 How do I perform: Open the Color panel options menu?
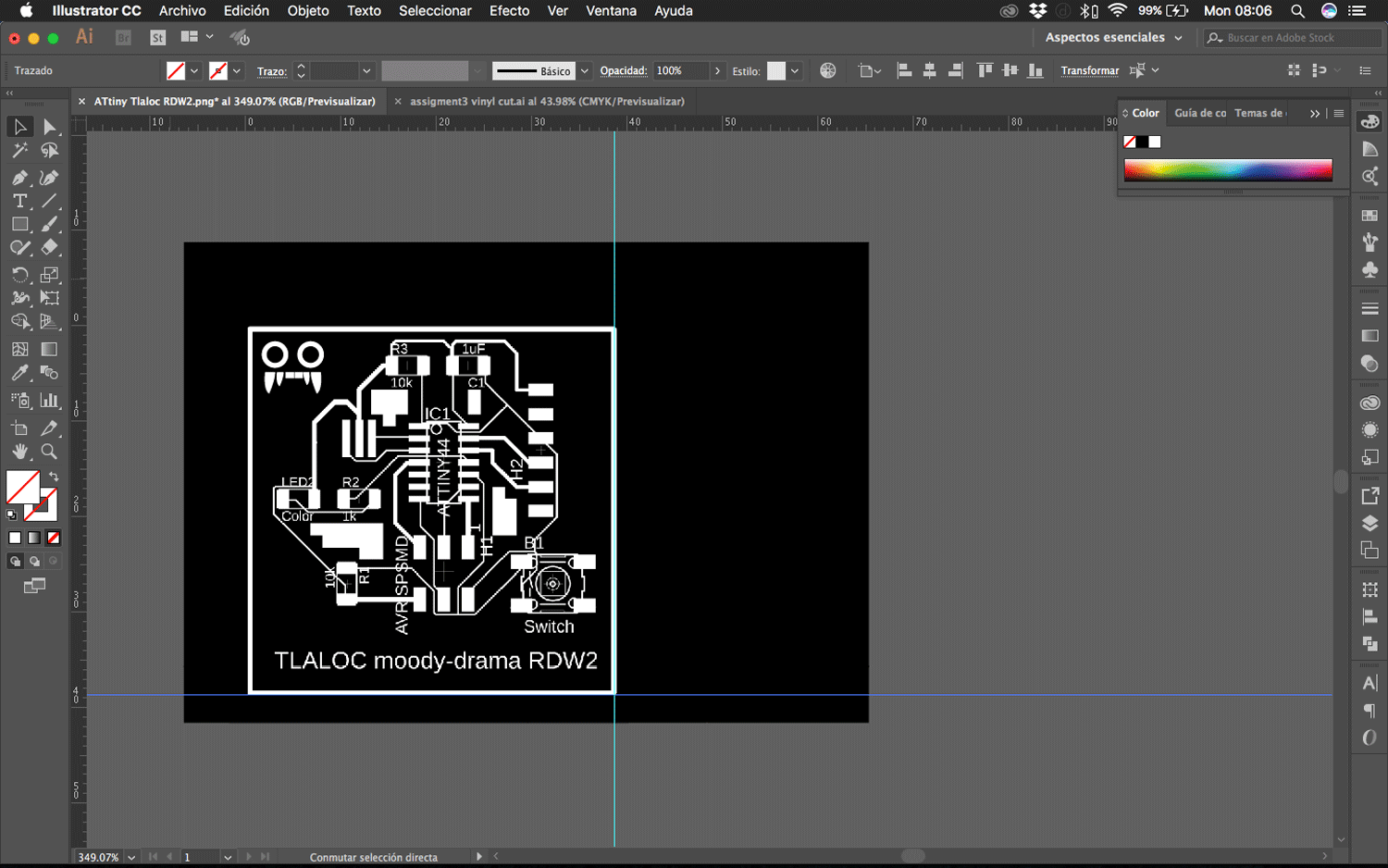pyautogui.click(x=1339, y=114)
